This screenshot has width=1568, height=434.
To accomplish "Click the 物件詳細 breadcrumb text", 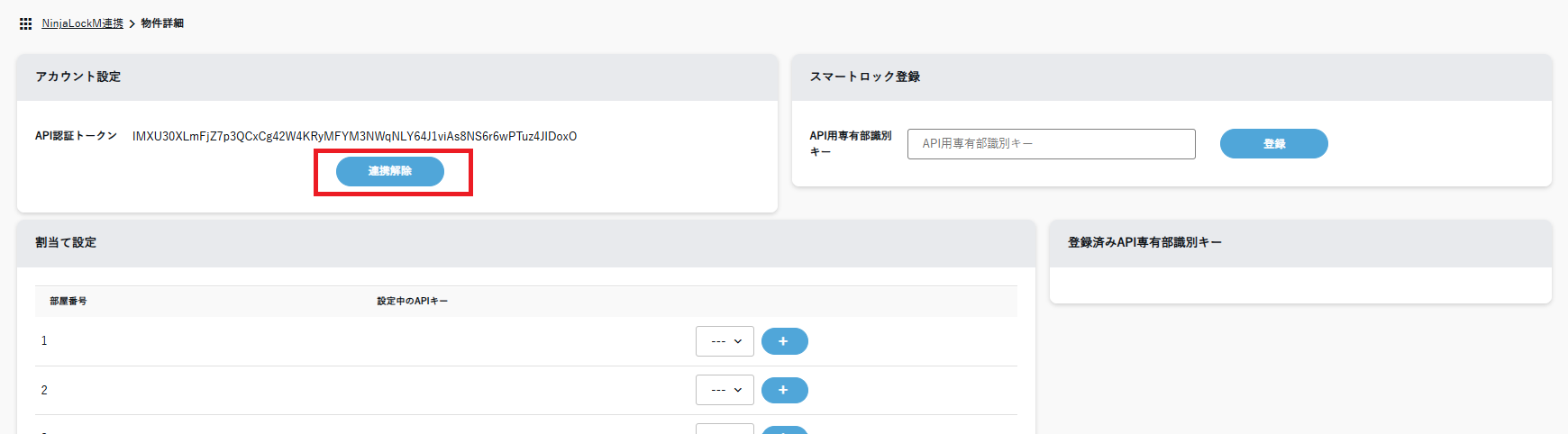I will point(162,23).
